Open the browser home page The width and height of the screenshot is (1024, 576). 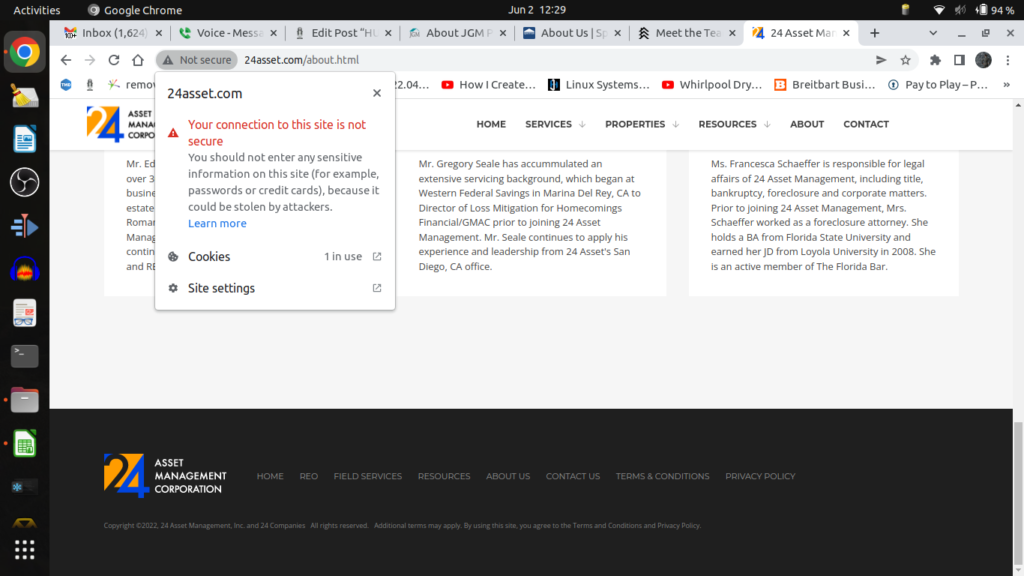point(138,60)
